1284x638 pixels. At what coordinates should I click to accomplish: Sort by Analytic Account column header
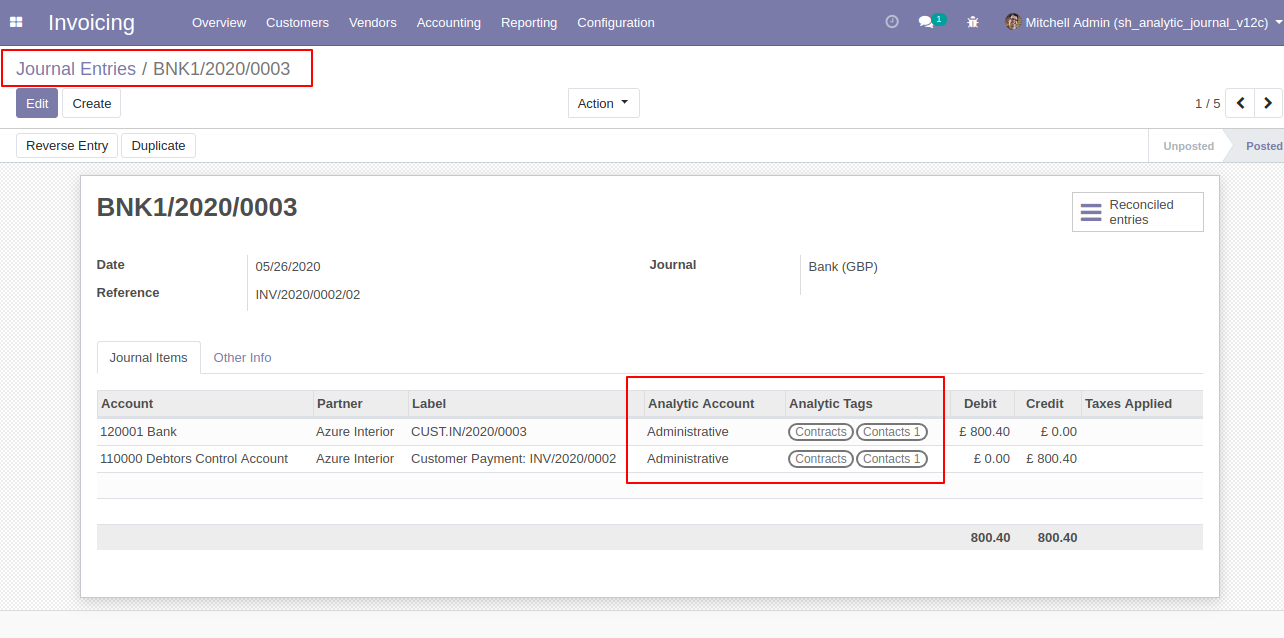tap(714, 404)
